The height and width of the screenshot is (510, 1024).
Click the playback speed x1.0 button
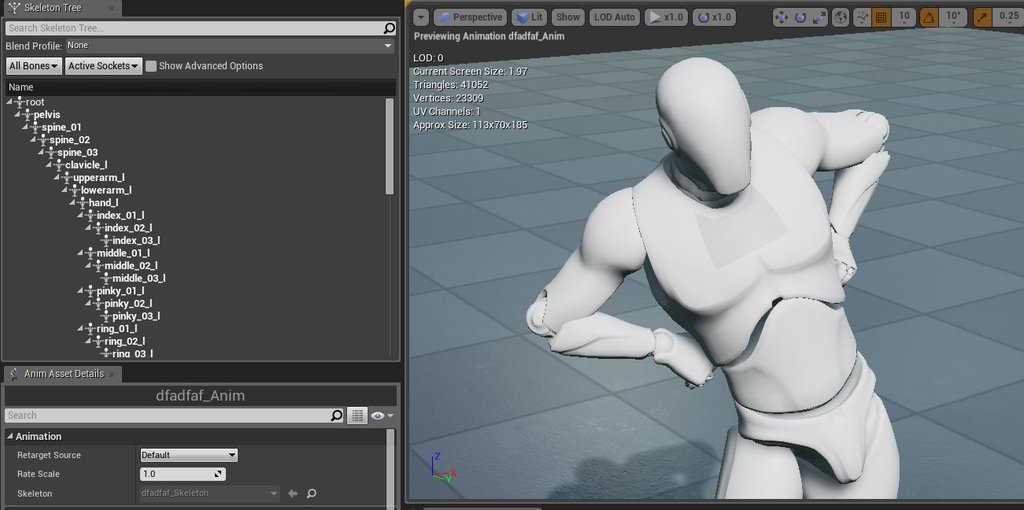[x=666, y=18]
